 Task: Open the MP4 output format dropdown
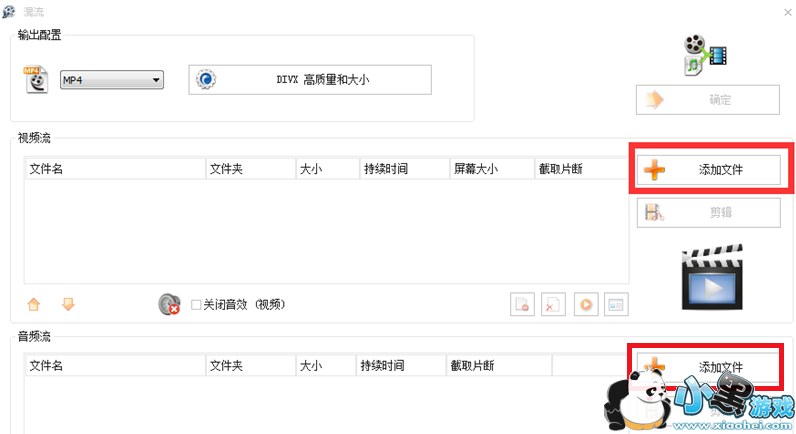pos(112,80)
